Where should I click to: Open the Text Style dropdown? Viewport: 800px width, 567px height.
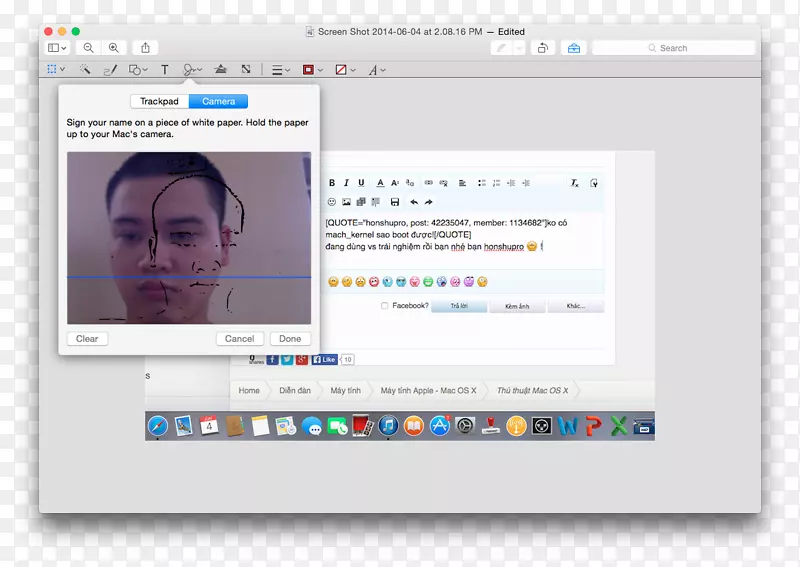pos(376,70)
